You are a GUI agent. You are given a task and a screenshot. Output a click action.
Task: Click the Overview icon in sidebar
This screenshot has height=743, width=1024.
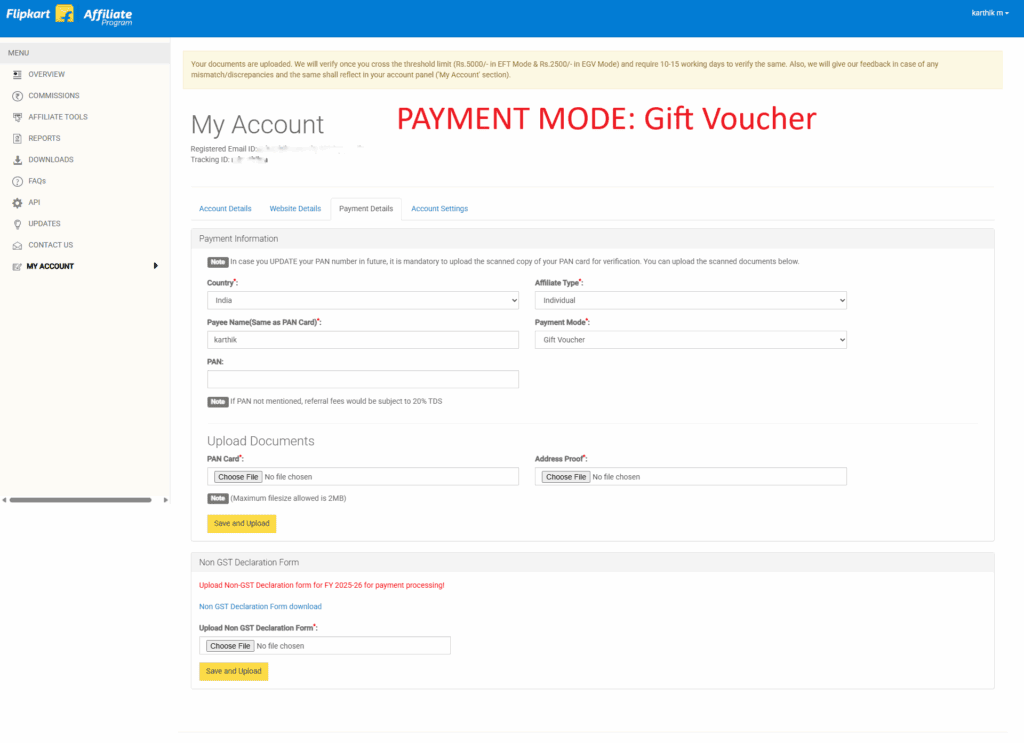point(18,74)
